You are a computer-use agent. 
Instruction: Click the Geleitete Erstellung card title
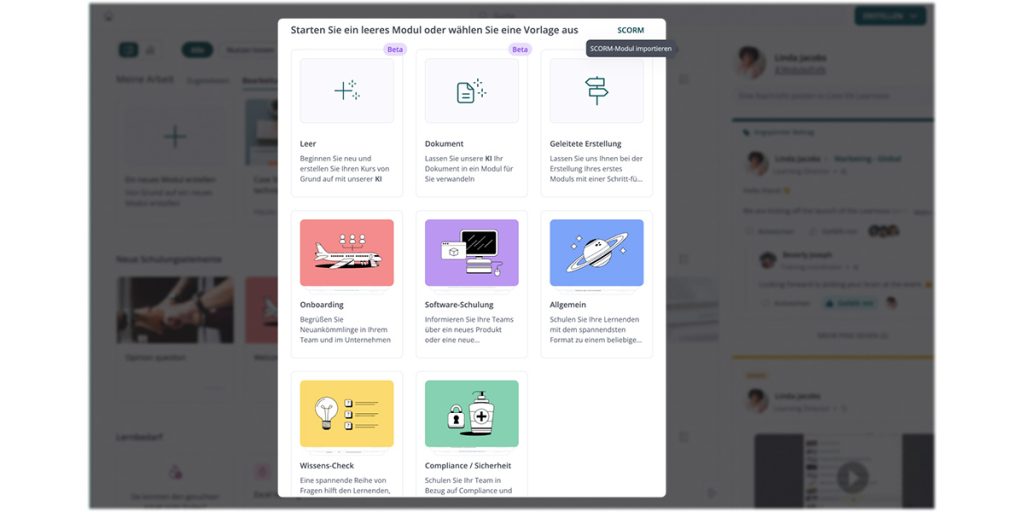(x=586, y=144)
